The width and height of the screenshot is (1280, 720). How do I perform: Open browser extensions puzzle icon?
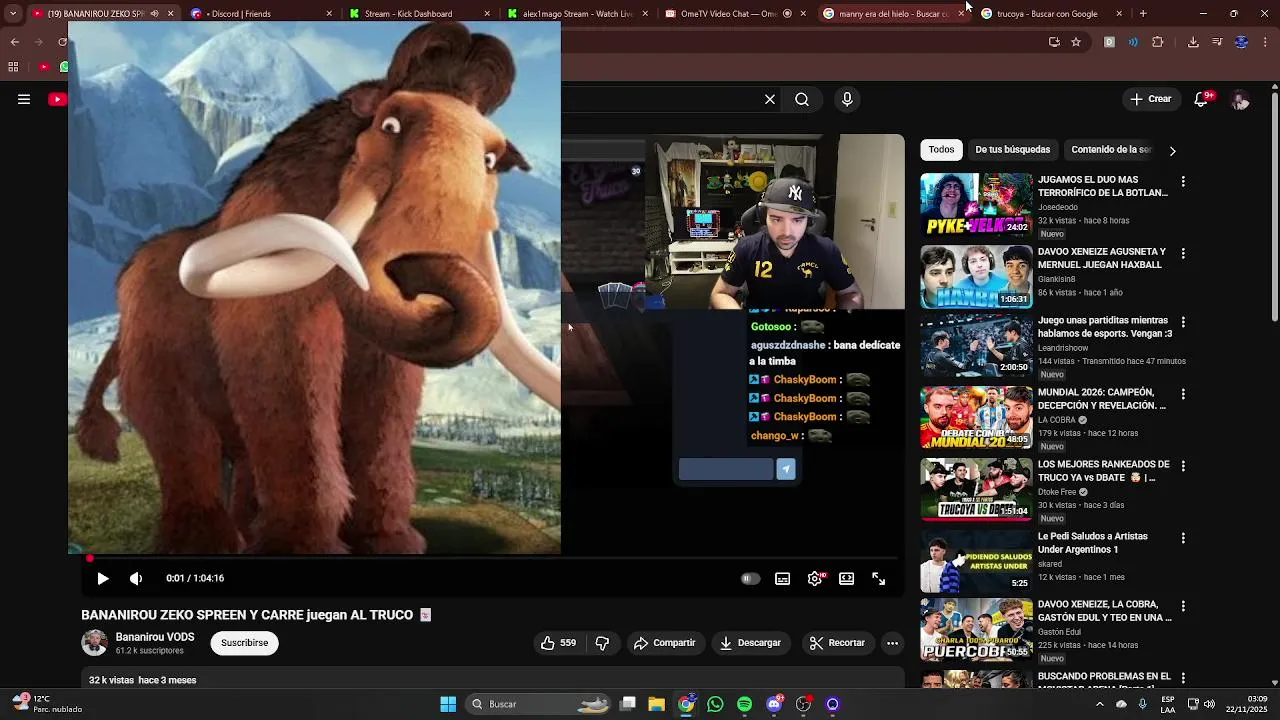[x=1158, y=42]
